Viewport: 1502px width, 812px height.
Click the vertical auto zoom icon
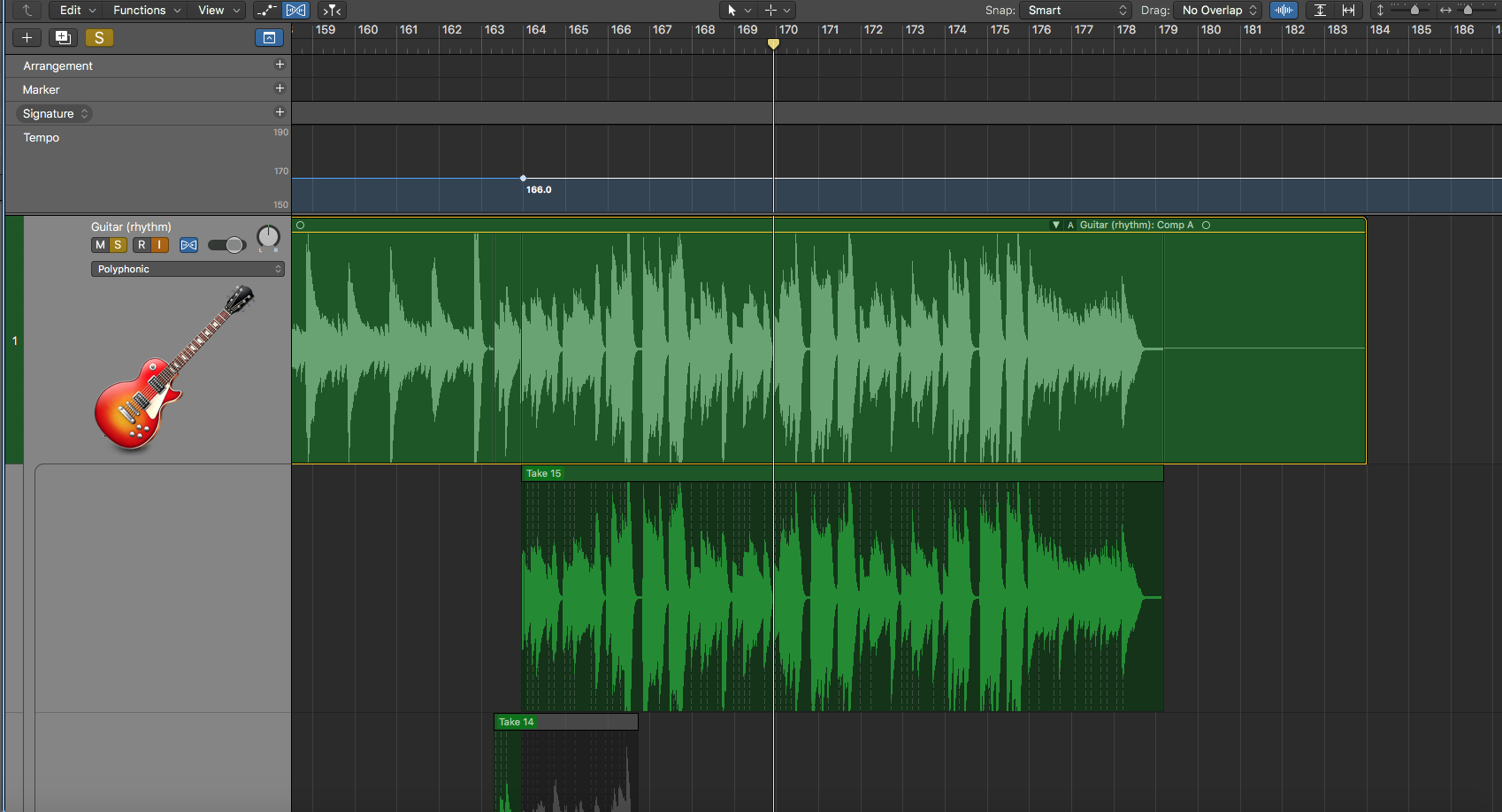pos(1320,11)
